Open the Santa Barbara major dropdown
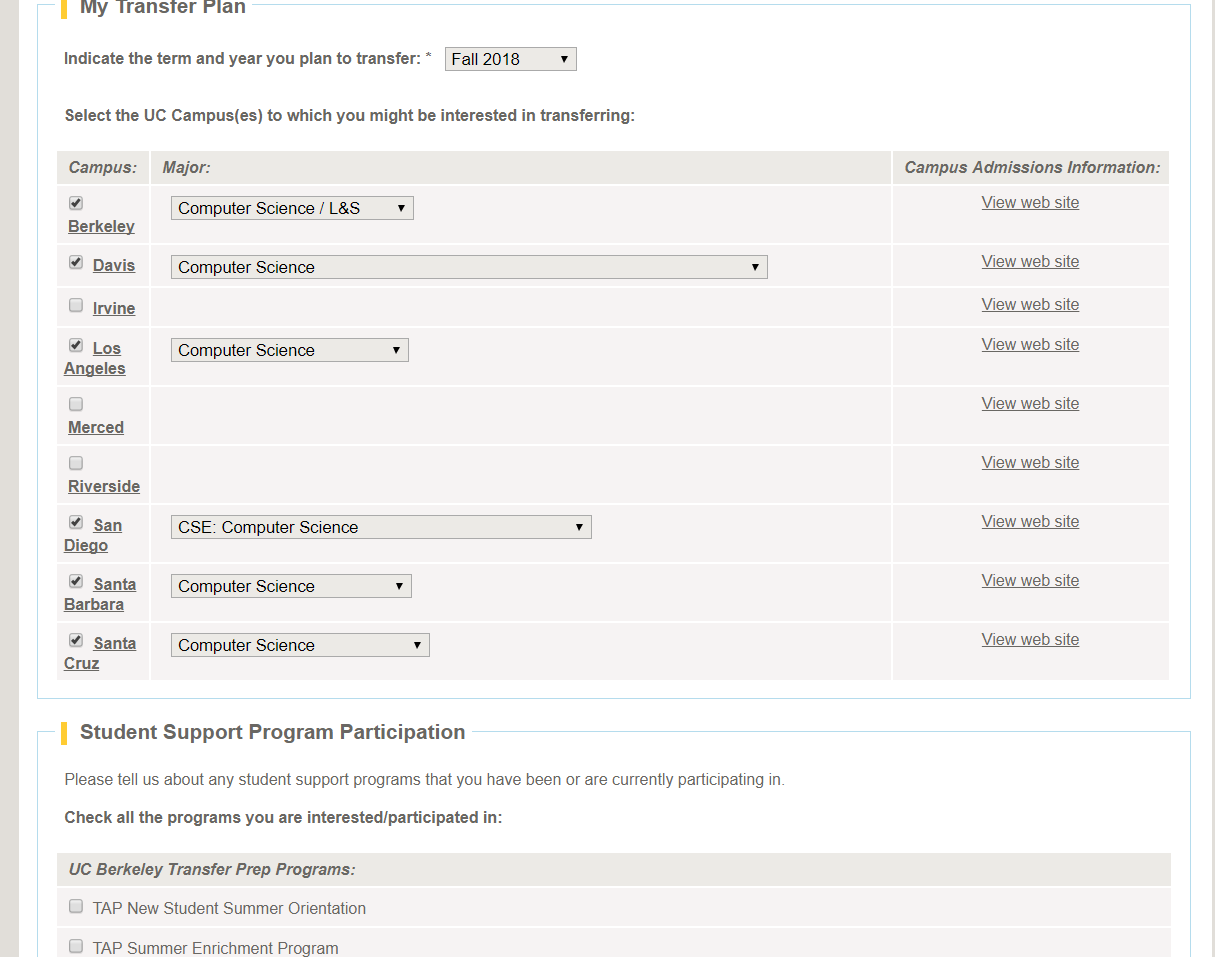Screen dimensions: 1215x957 point(291,586)
